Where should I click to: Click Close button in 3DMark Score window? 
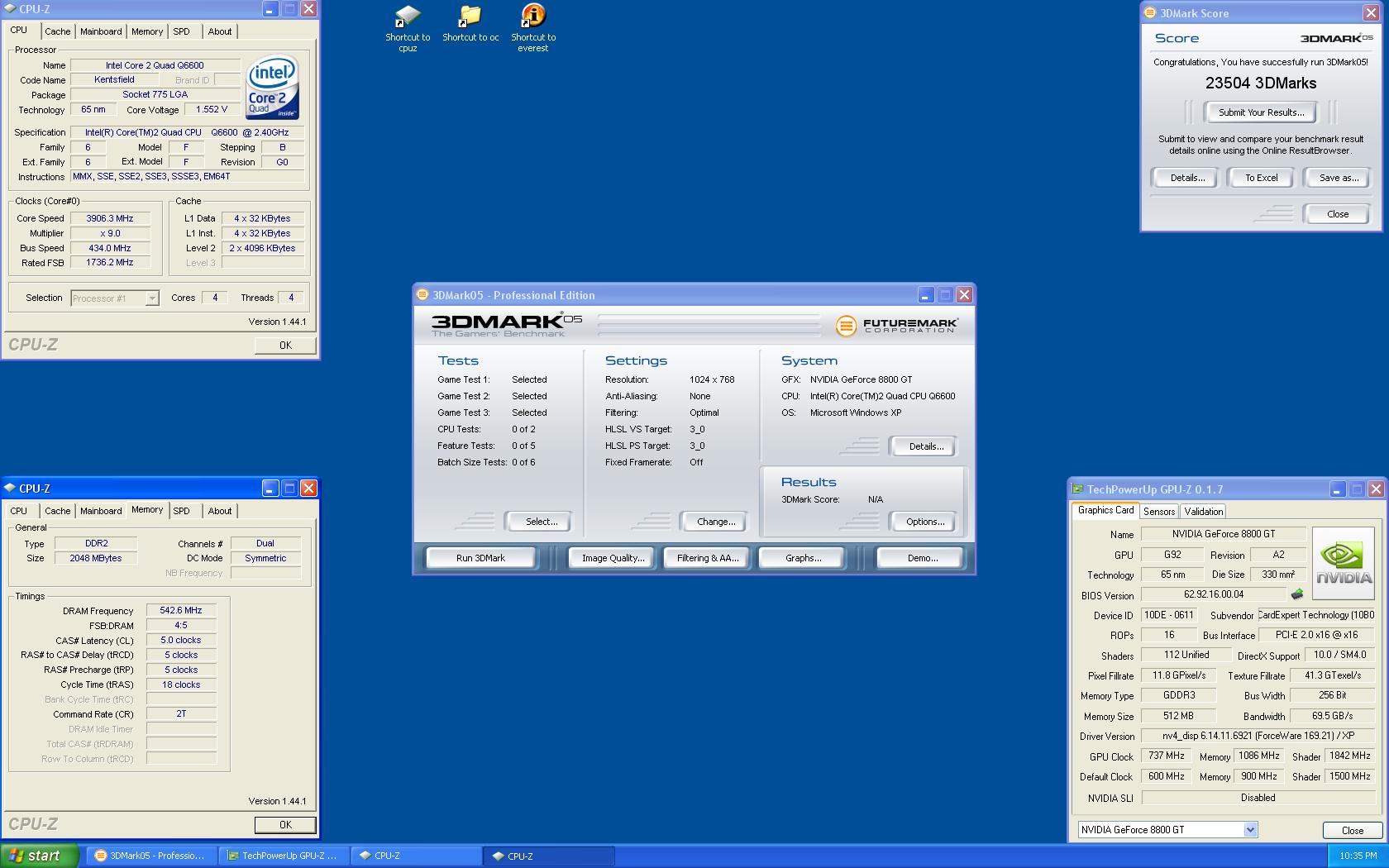coord(1337,214)
